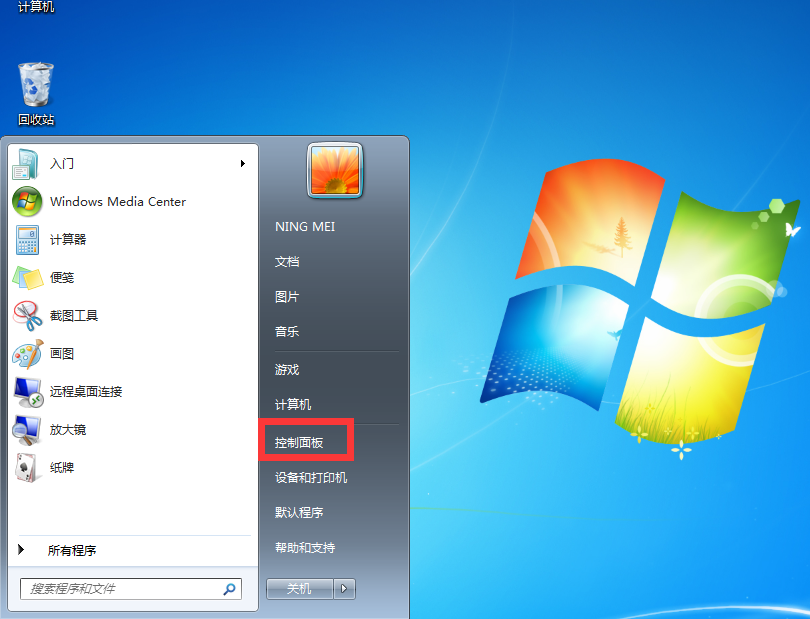
Task: Launch Snipping Tool (截图工具) scissors icon
Action: [x=27, y=315]
